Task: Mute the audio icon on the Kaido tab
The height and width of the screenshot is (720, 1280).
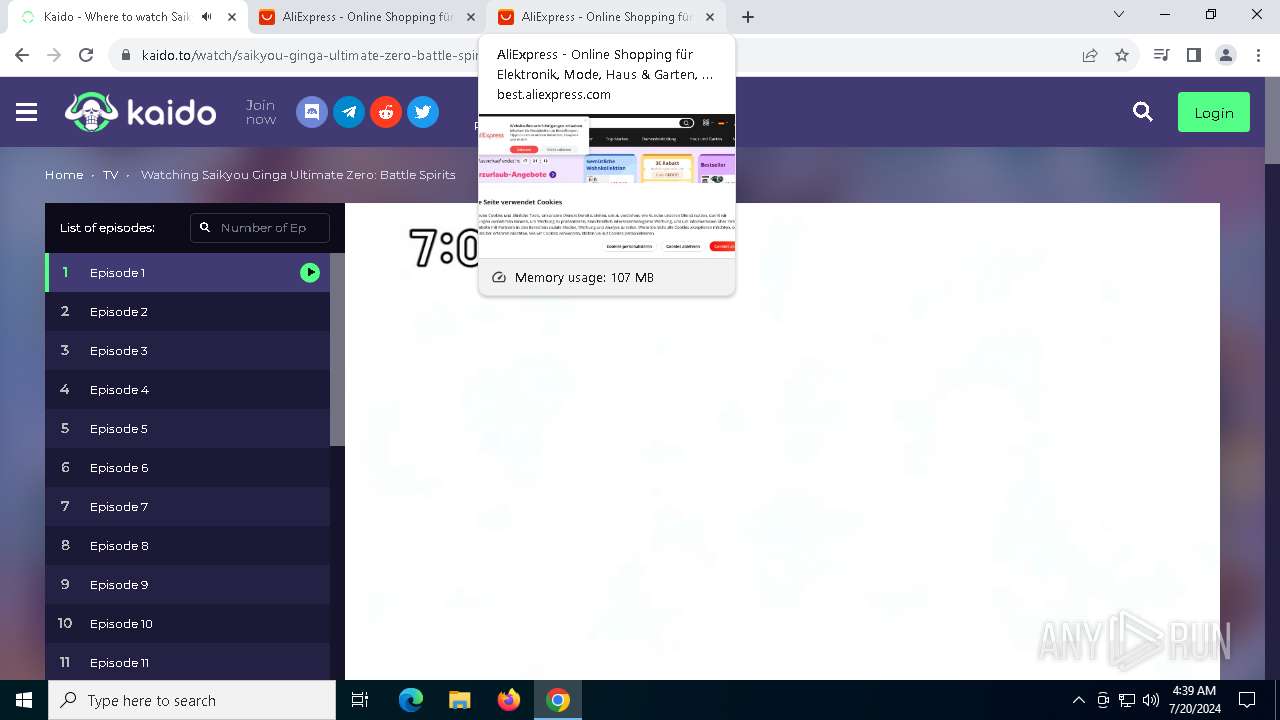Action: [x=207, y=17]
